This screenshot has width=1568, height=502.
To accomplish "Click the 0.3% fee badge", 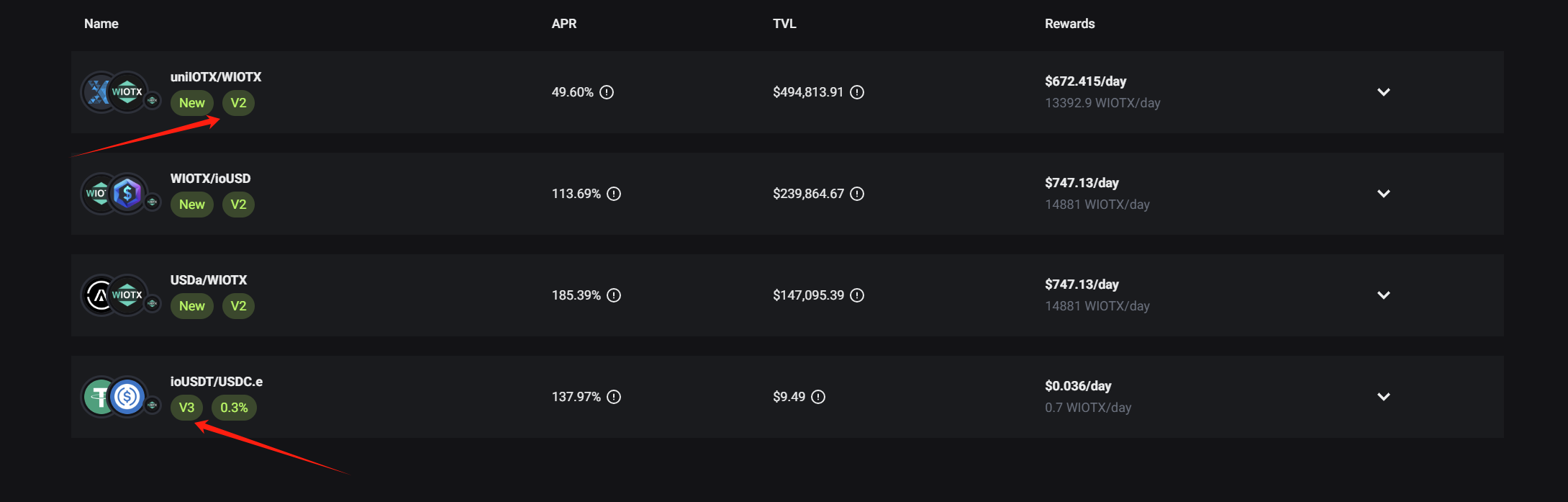I will click(x=234, y=408).
